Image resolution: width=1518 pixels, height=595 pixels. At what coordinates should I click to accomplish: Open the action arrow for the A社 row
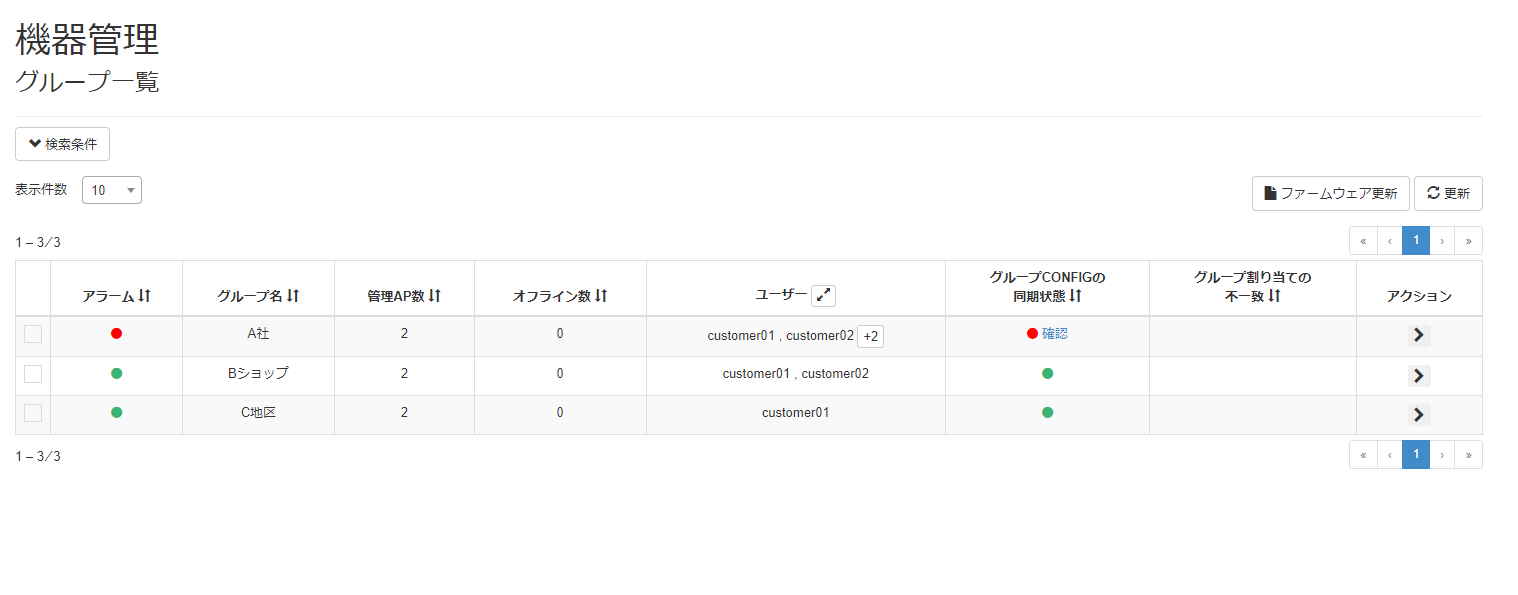pyautogui.click(x=1418, y=335)
